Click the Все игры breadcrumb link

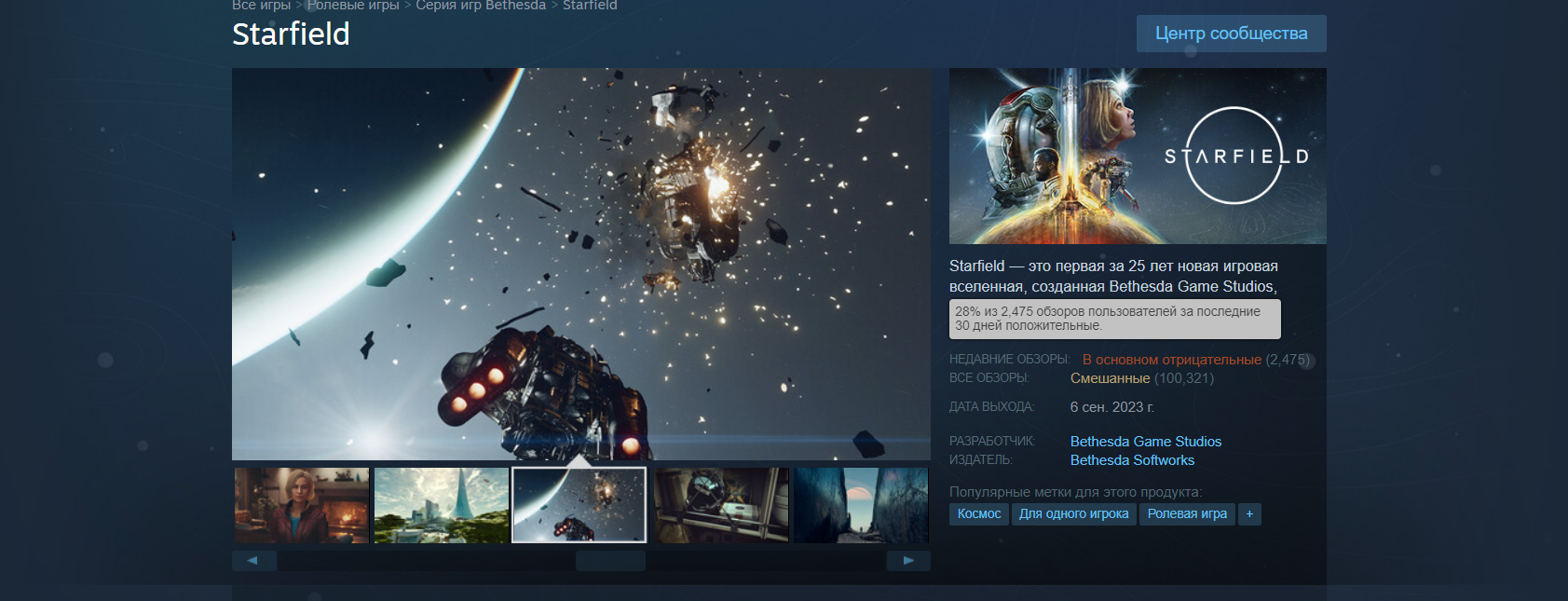(x=261, y=6)
